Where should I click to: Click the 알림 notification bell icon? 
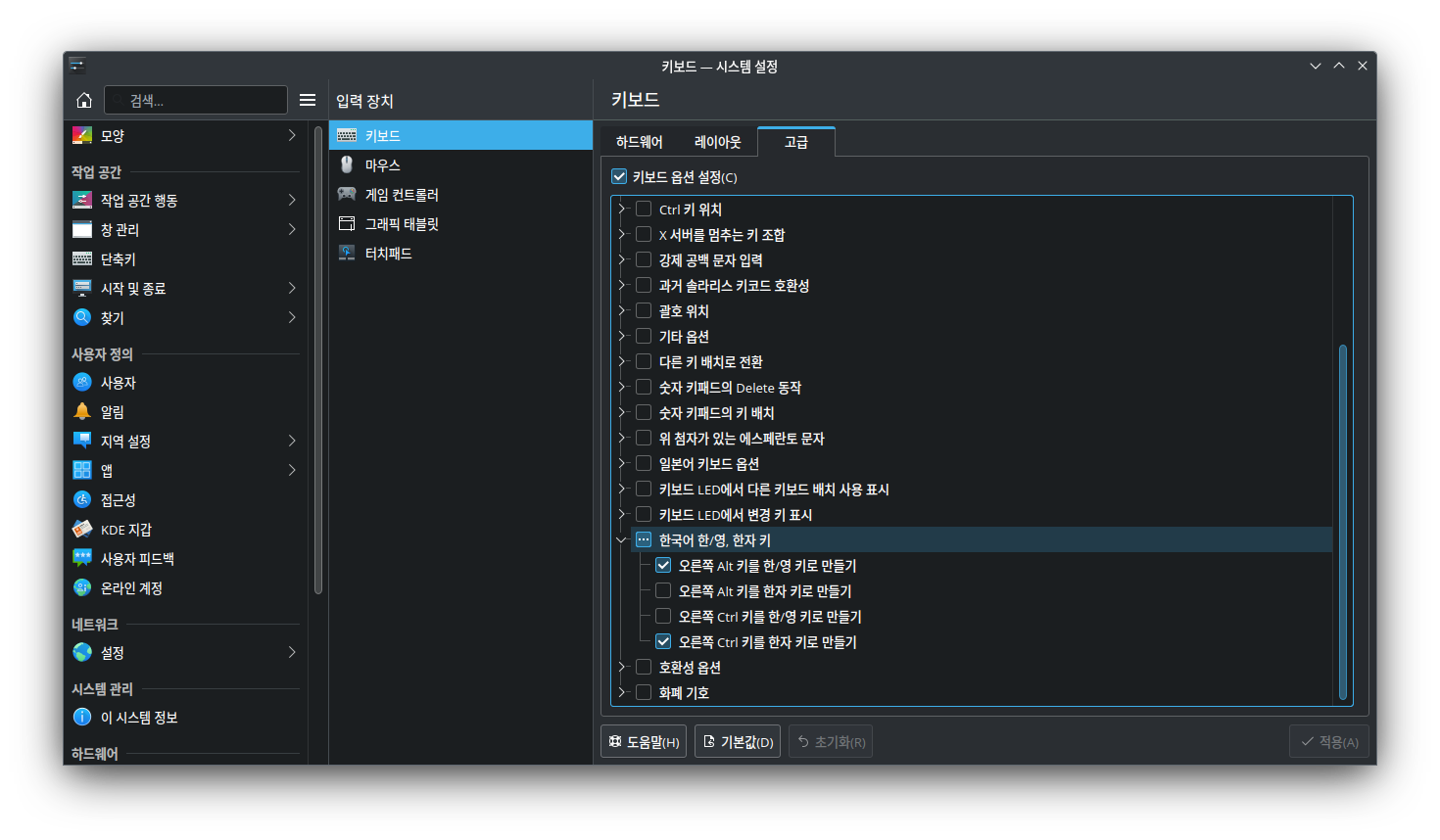tap(82, 411)
